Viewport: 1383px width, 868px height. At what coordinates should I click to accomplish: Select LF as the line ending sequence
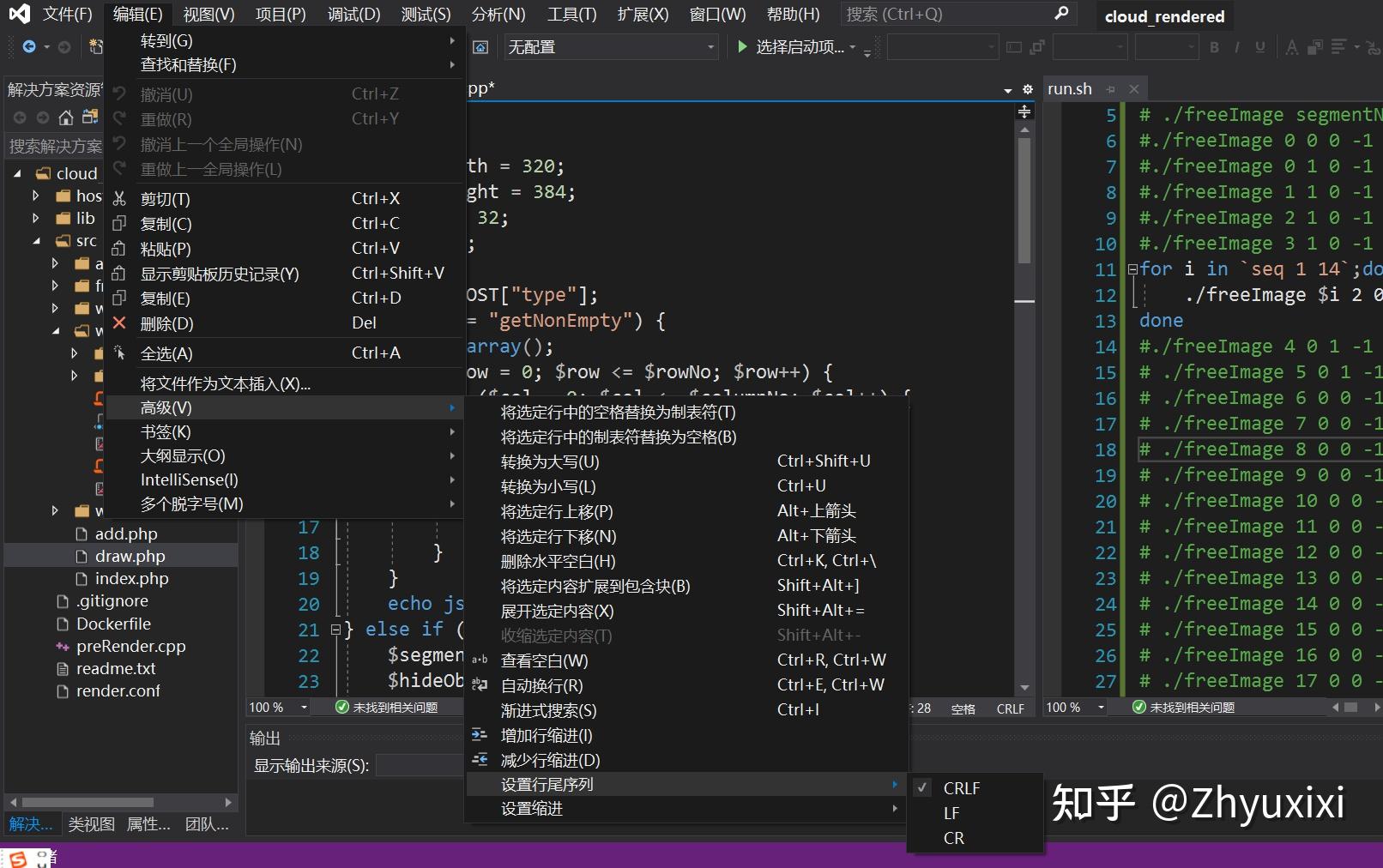[x=951, y=812]
